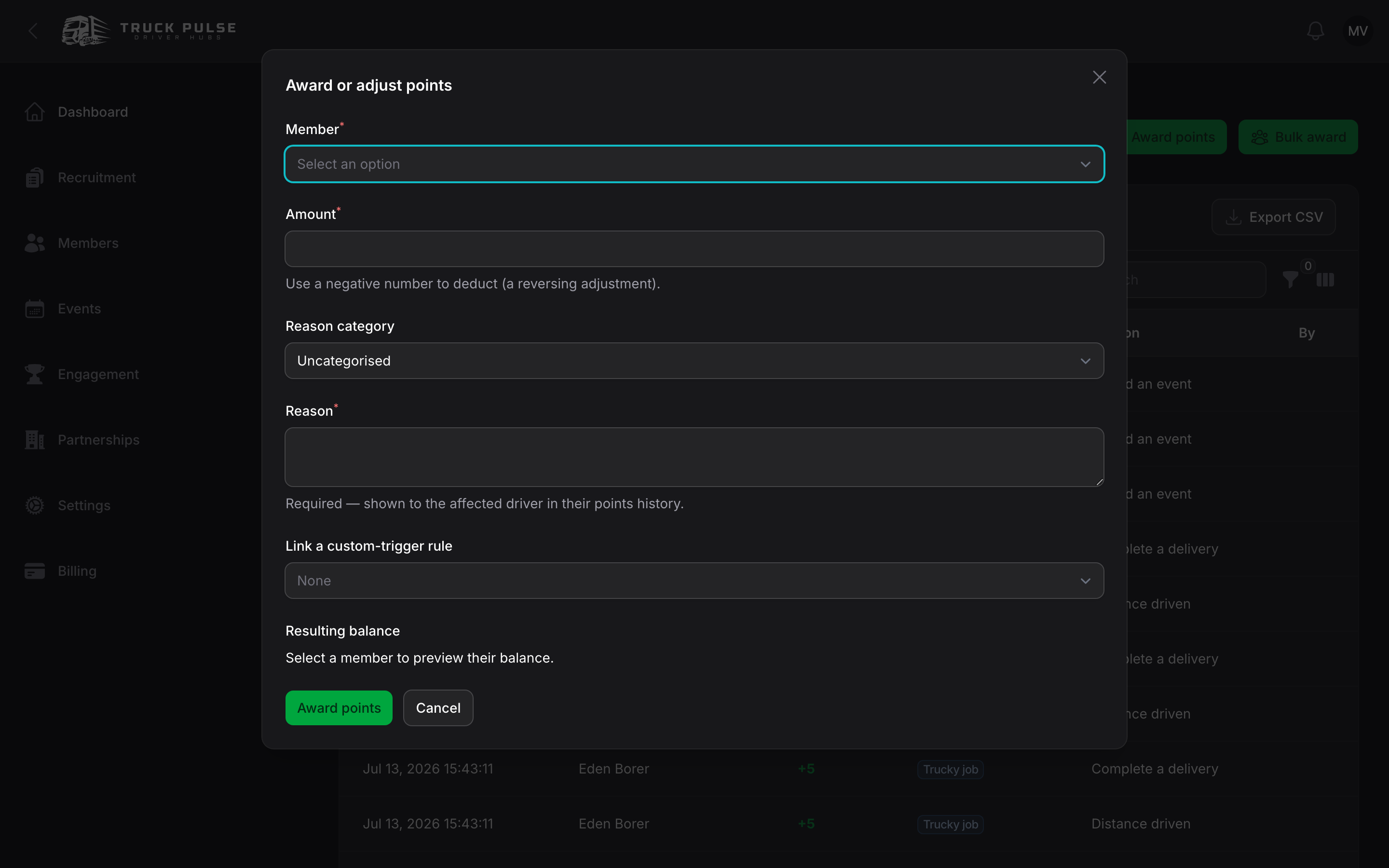Screen dimensions: 1389x868
Task: Export the table as CSV
Action: (x=1273, y=217)
